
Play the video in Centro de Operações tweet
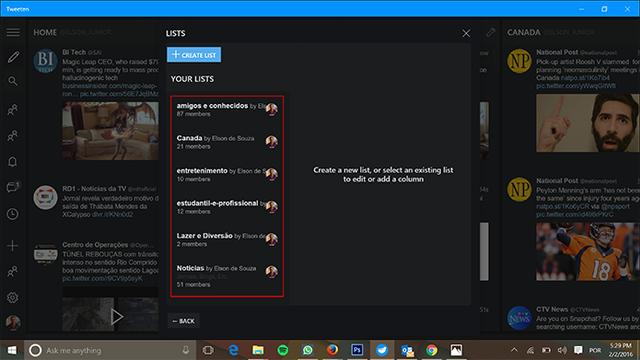click(x=117, y=316)
